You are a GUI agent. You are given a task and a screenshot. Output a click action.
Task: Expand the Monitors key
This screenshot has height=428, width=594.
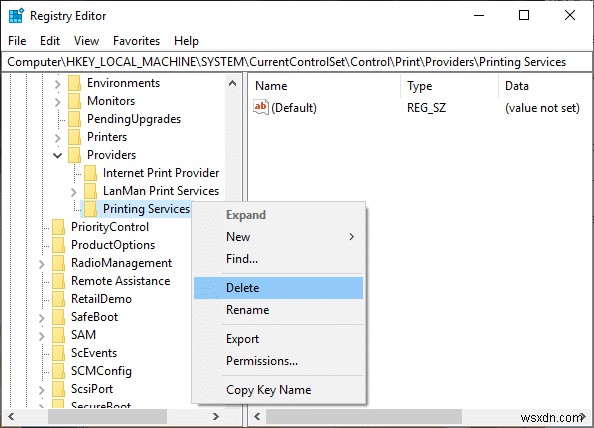tap(58, 102)
